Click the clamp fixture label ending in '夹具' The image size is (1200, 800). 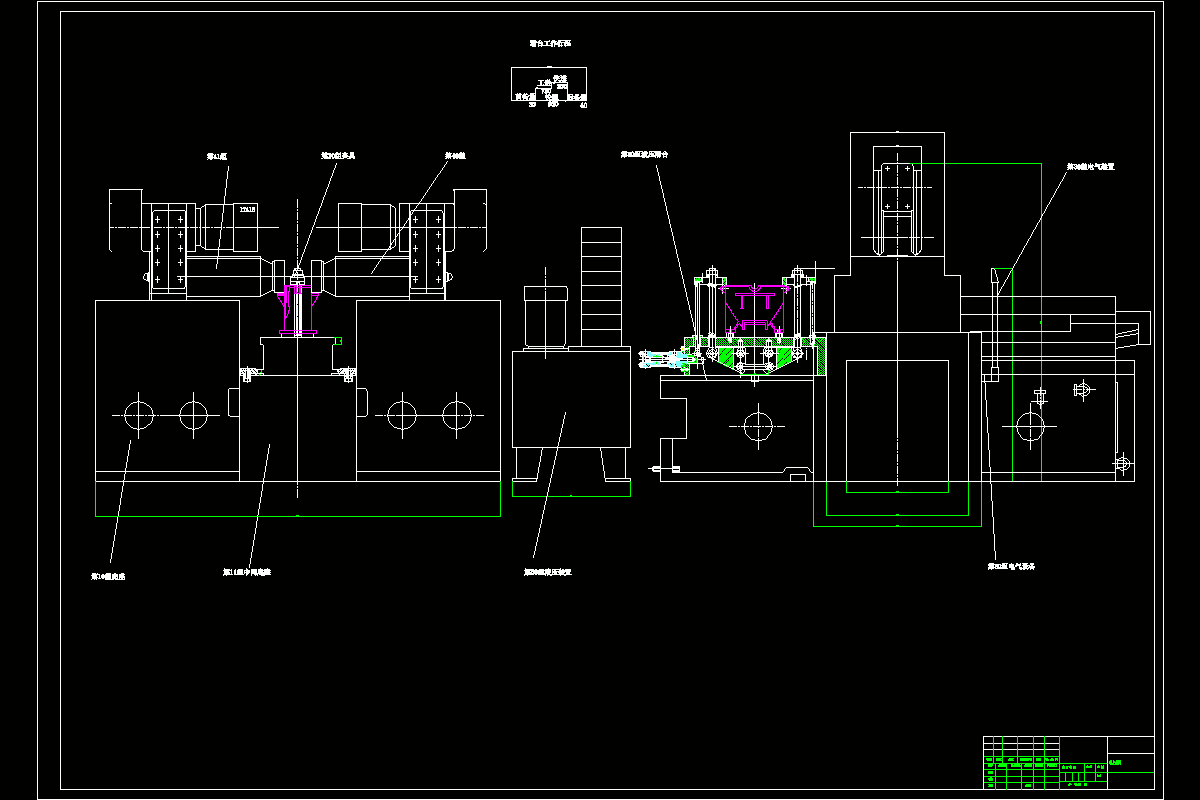point(339,156)
